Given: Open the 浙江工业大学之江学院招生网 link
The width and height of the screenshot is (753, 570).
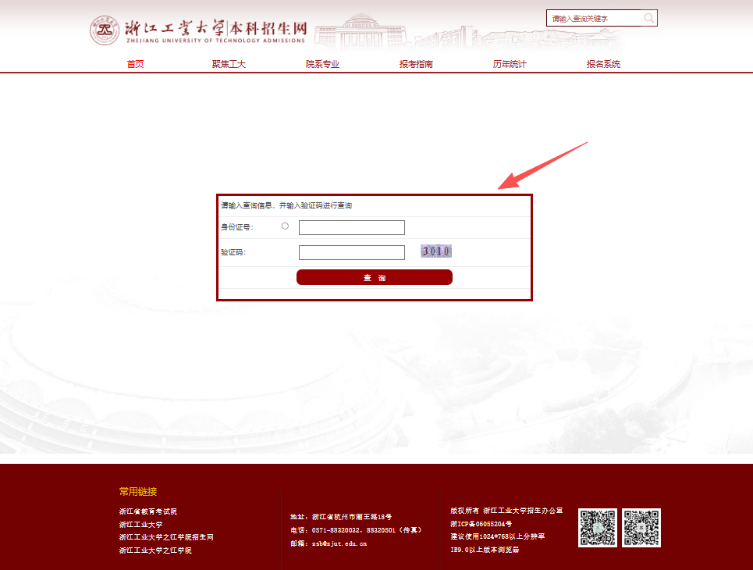Looking at the screenshot, I should (166, 537).
